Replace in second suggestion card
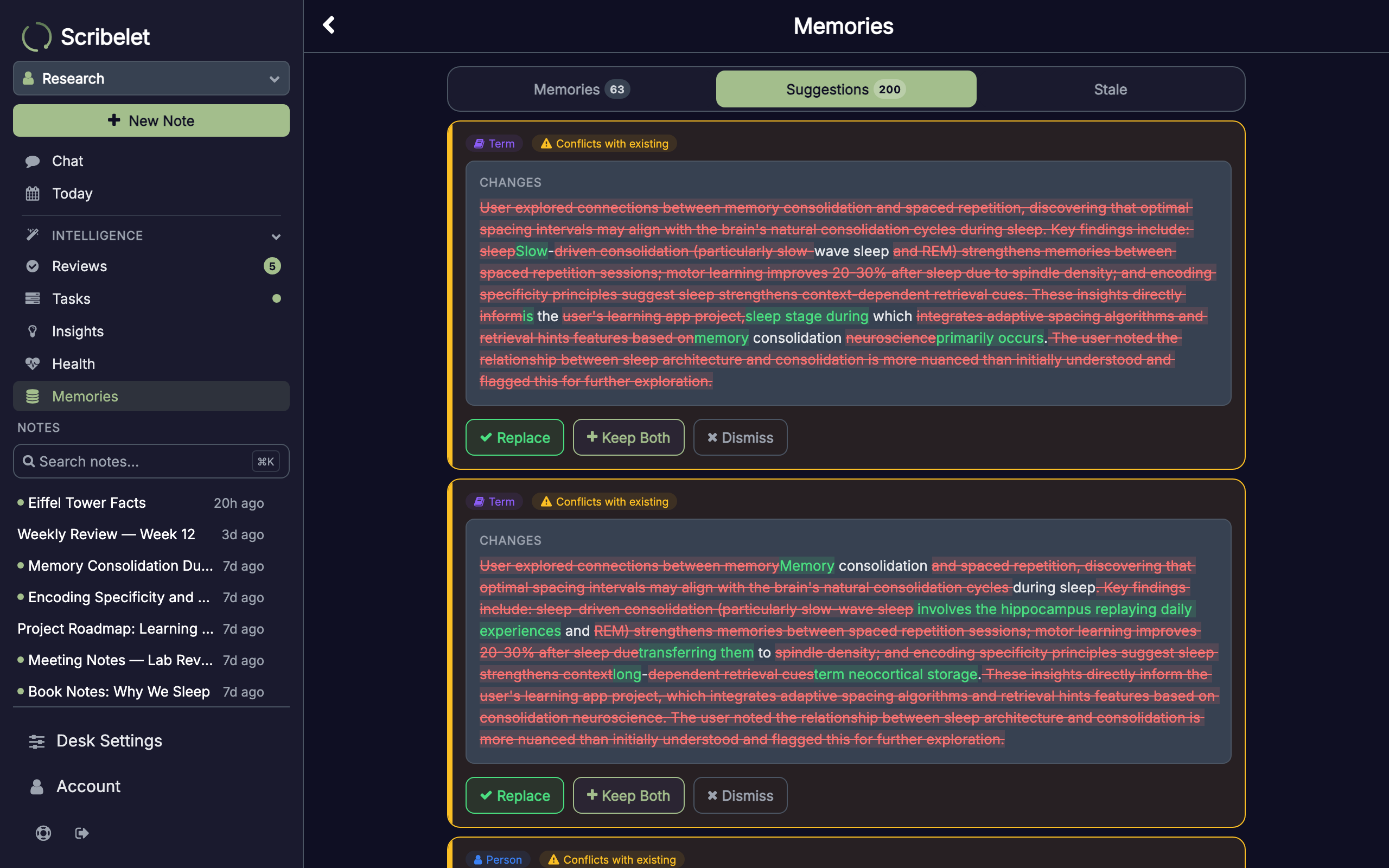Viewport: 1389px width, 868px height. pos(515,795)
